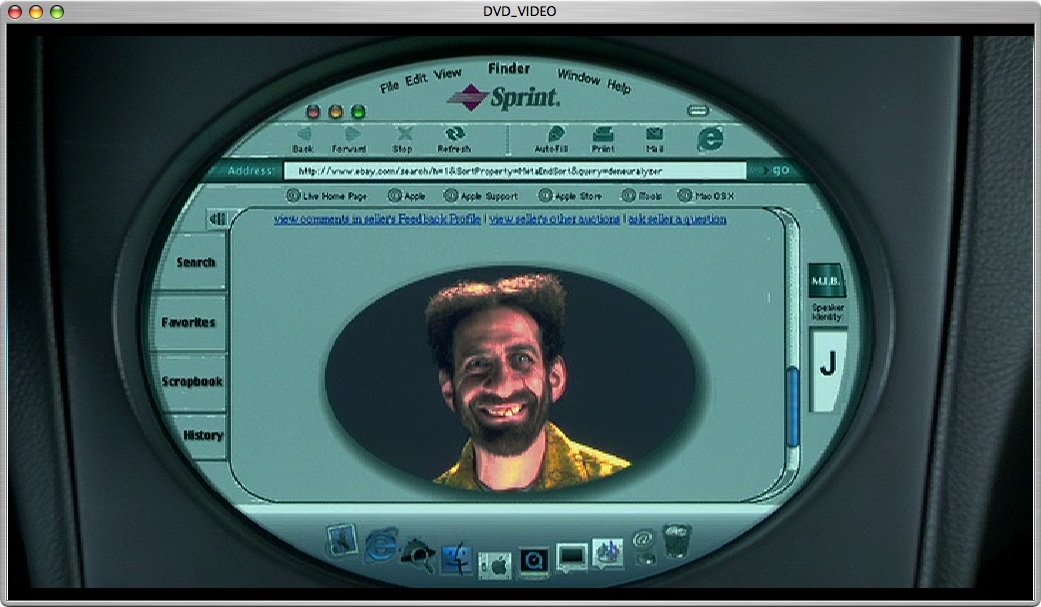The width and height of the screenshot is (1041, 607).
Task: Open Sherlock search from the dock
Action: point(418,550)
